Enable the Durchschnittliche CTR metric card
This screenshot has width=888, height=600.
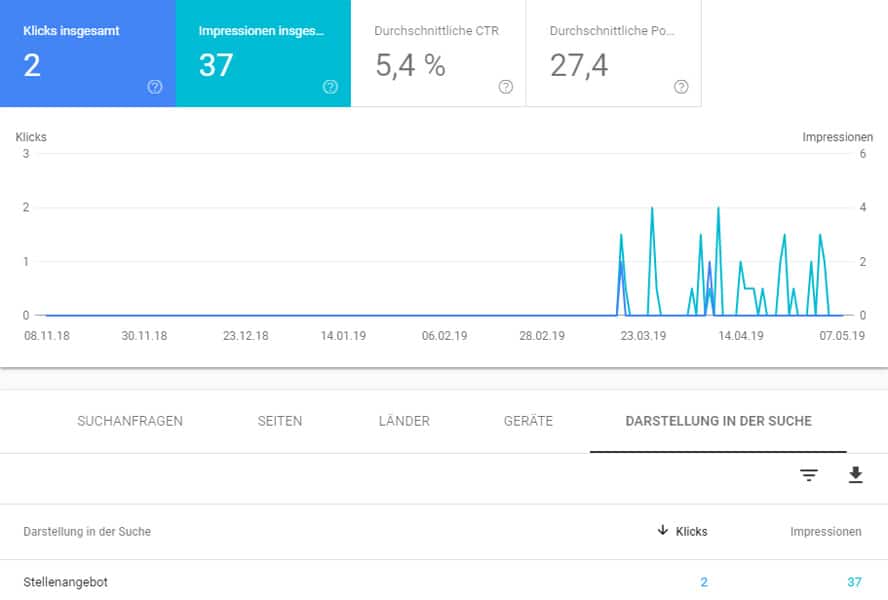coord(438,53)
